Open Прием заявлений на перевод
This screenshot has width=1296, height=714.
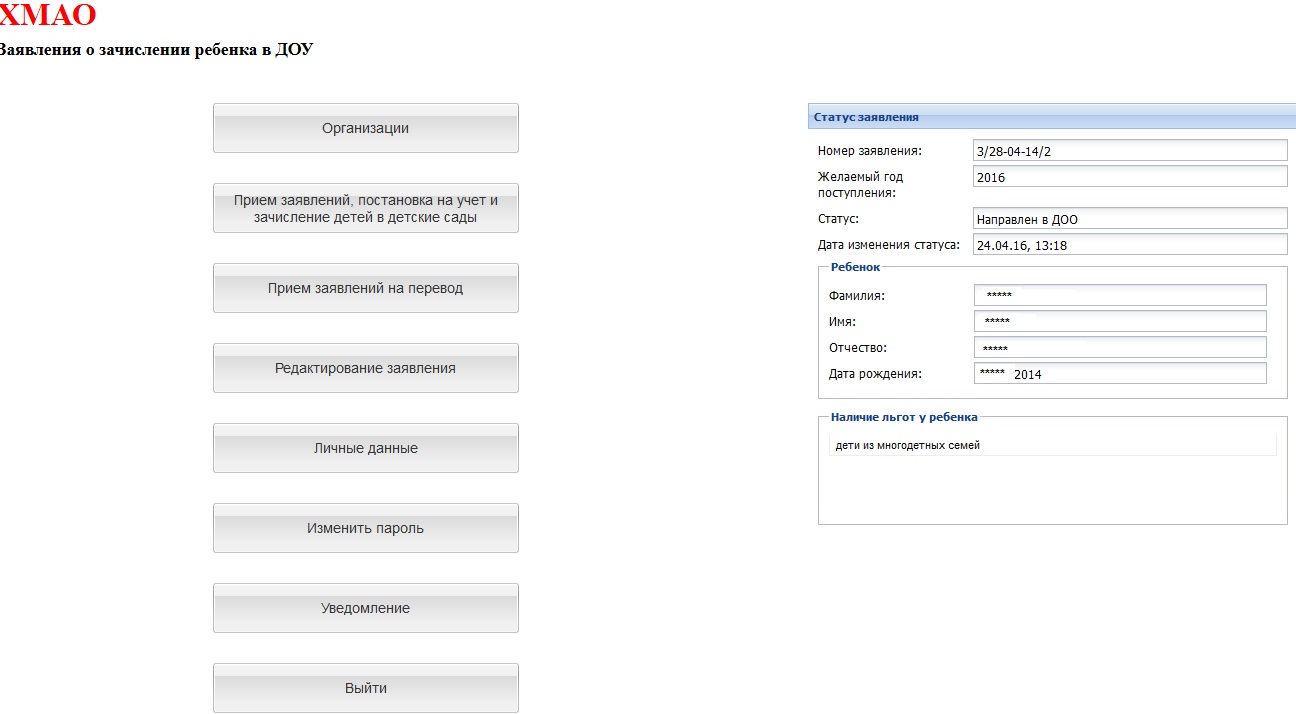click(365, 288)
